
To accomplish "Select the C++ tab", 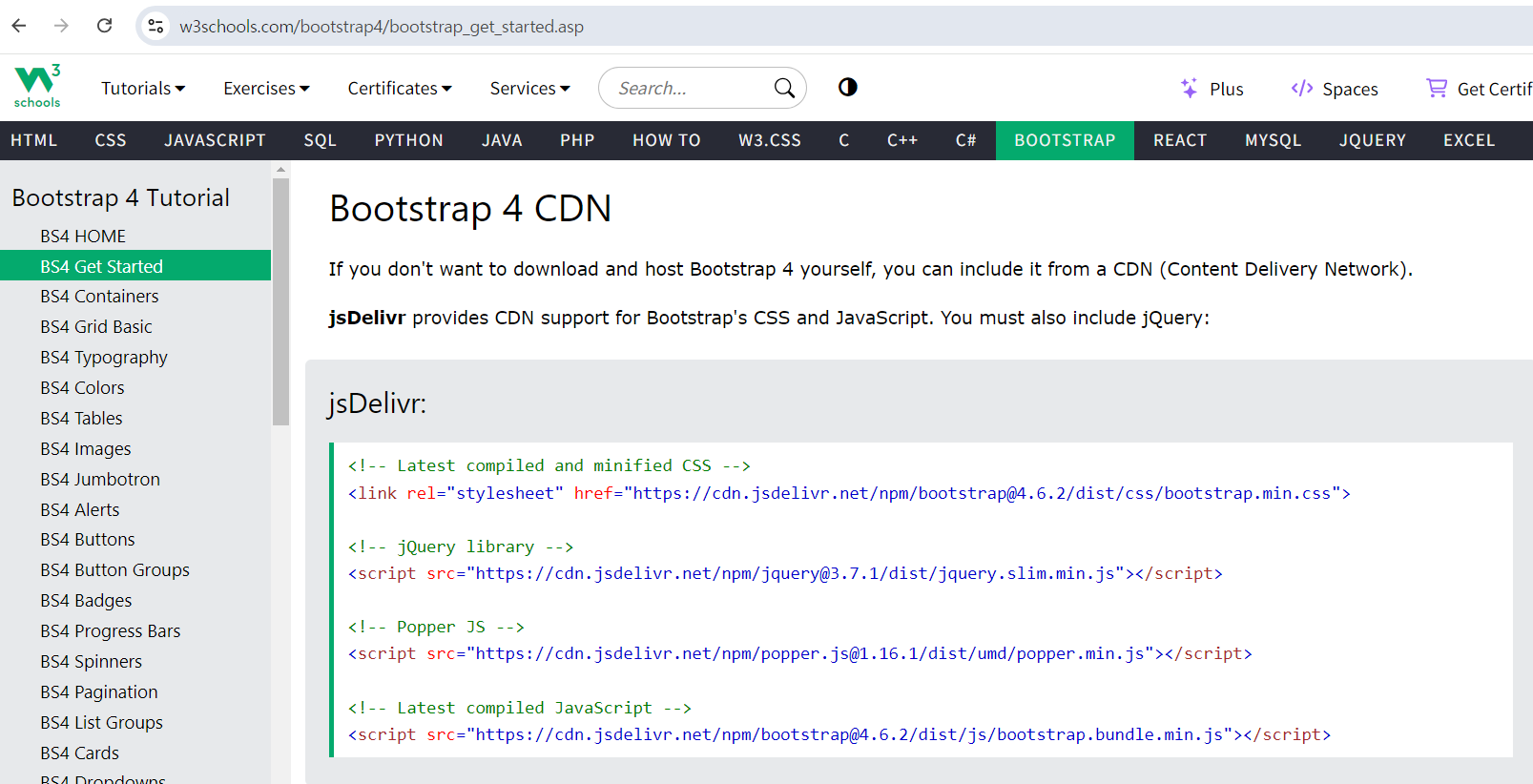I will (902, 140).
